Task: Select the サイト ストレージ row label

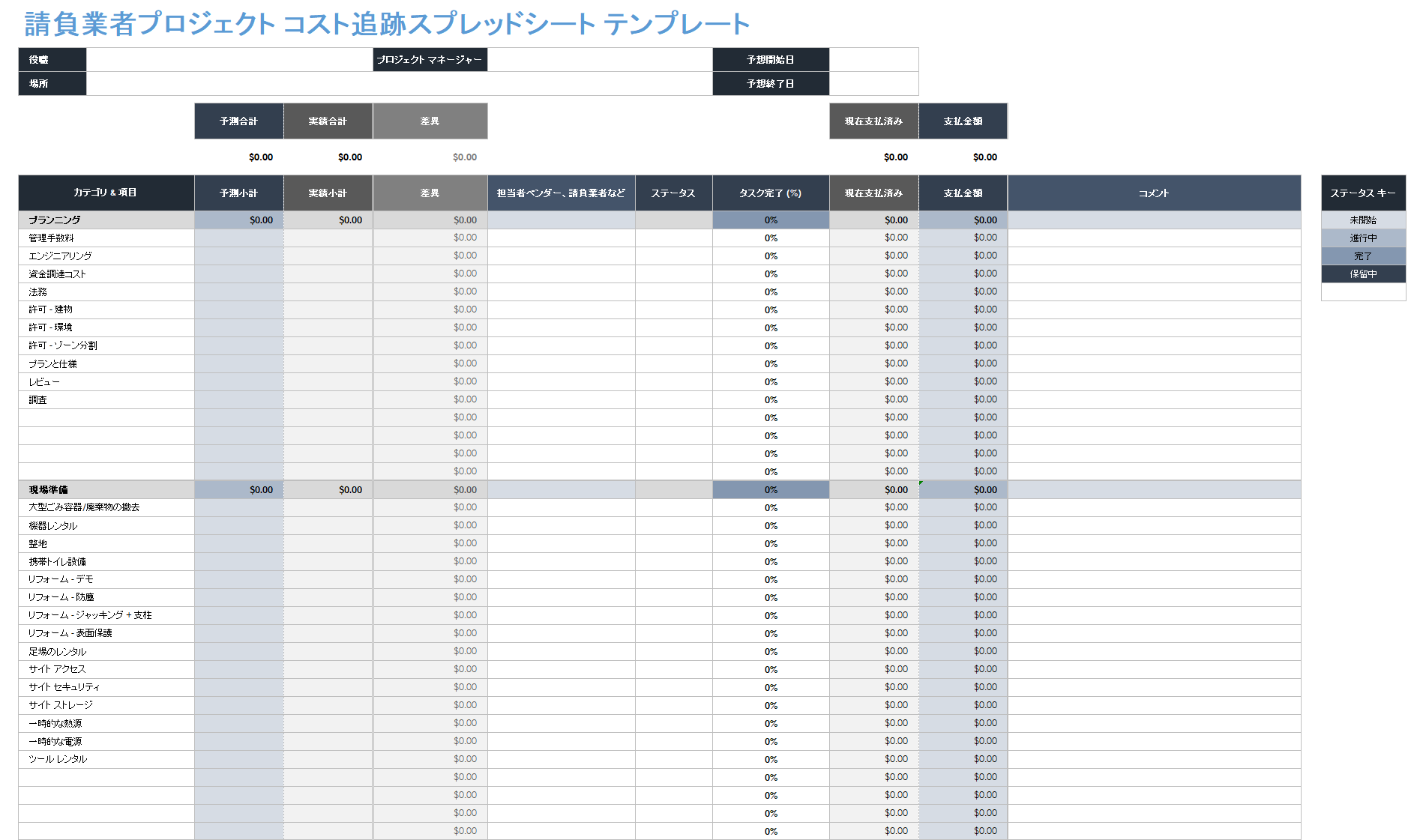Action: click(x=61, y=705)
